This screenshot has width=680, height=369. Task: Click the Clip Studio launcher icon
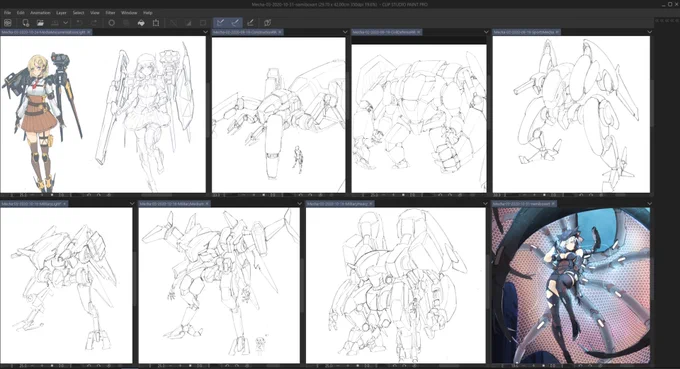tap(8, 23)
